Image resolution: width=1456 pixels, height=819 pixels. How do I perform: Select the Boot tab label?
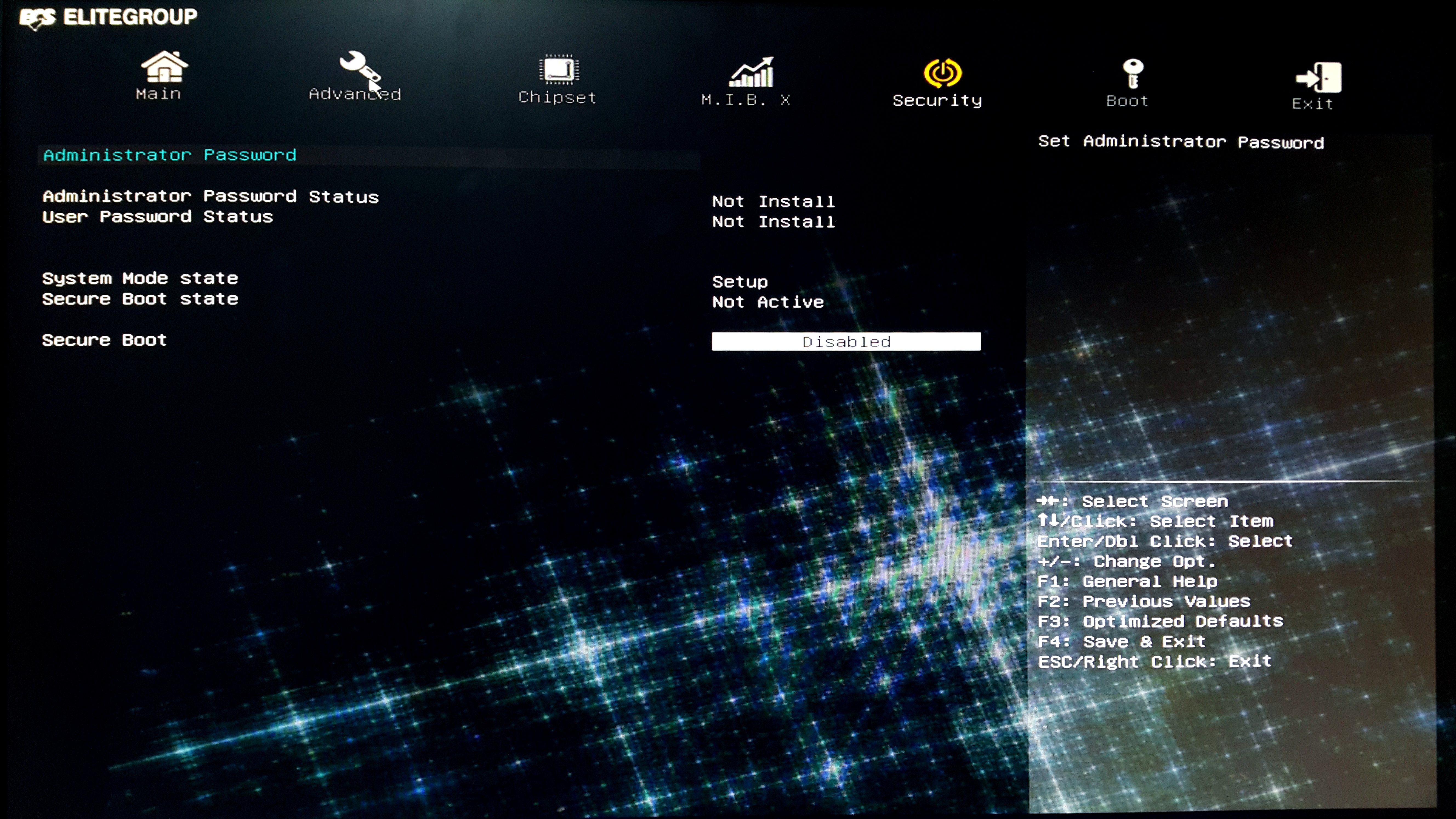[1127, 101]
